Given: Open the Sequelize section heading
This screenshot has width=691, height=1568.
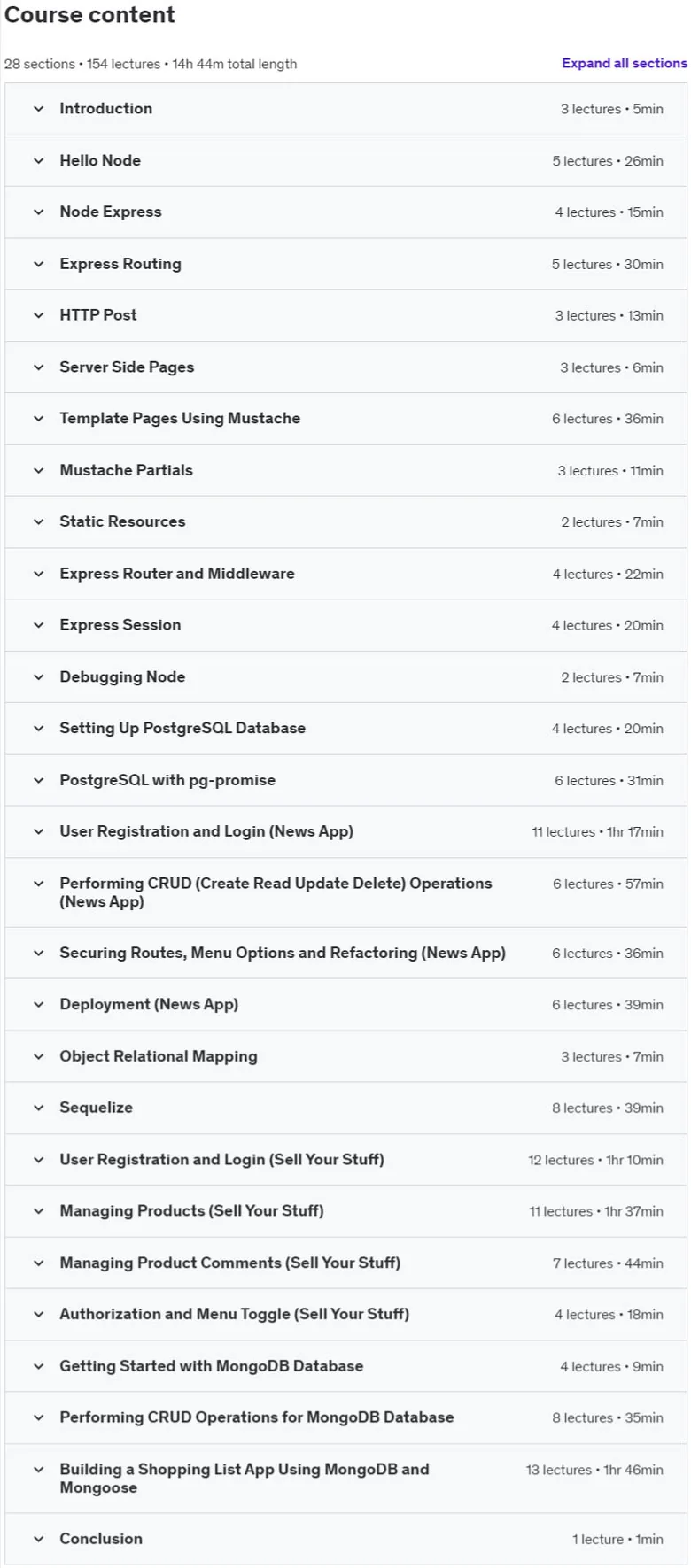Looking at the screenshot, I should (x=96, y=1108).
